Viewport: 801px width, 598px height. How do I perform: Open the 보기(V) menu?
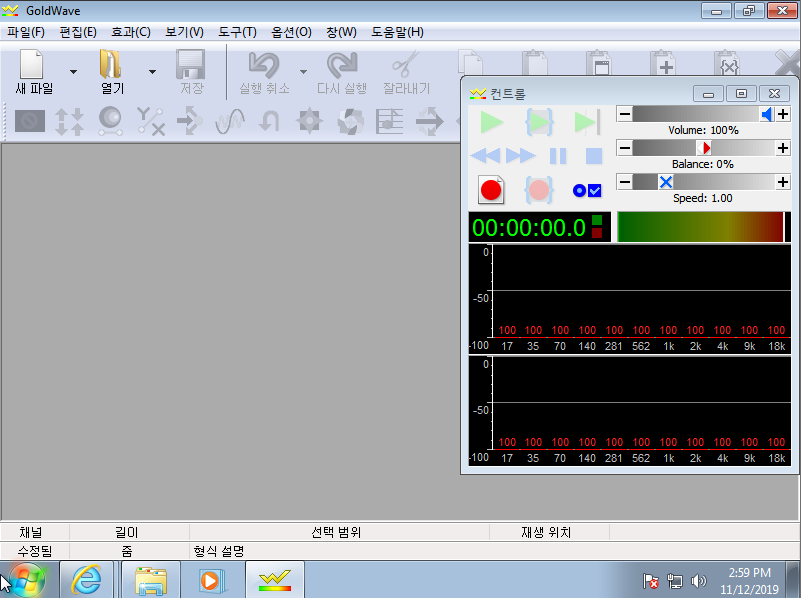(x=184, y=32)
